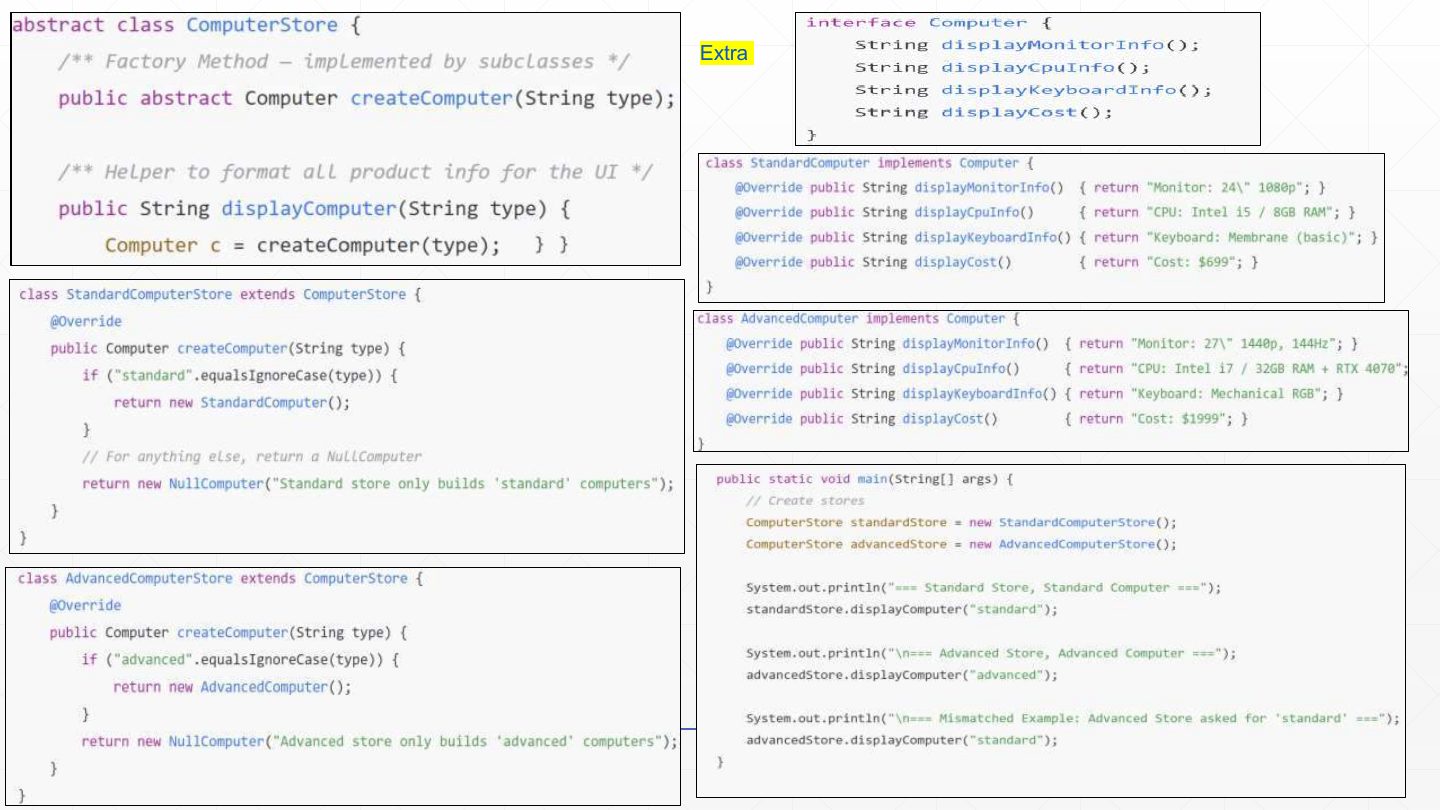
Task: Click "String displayCost();" in the interface
Action: pos(984,112)
